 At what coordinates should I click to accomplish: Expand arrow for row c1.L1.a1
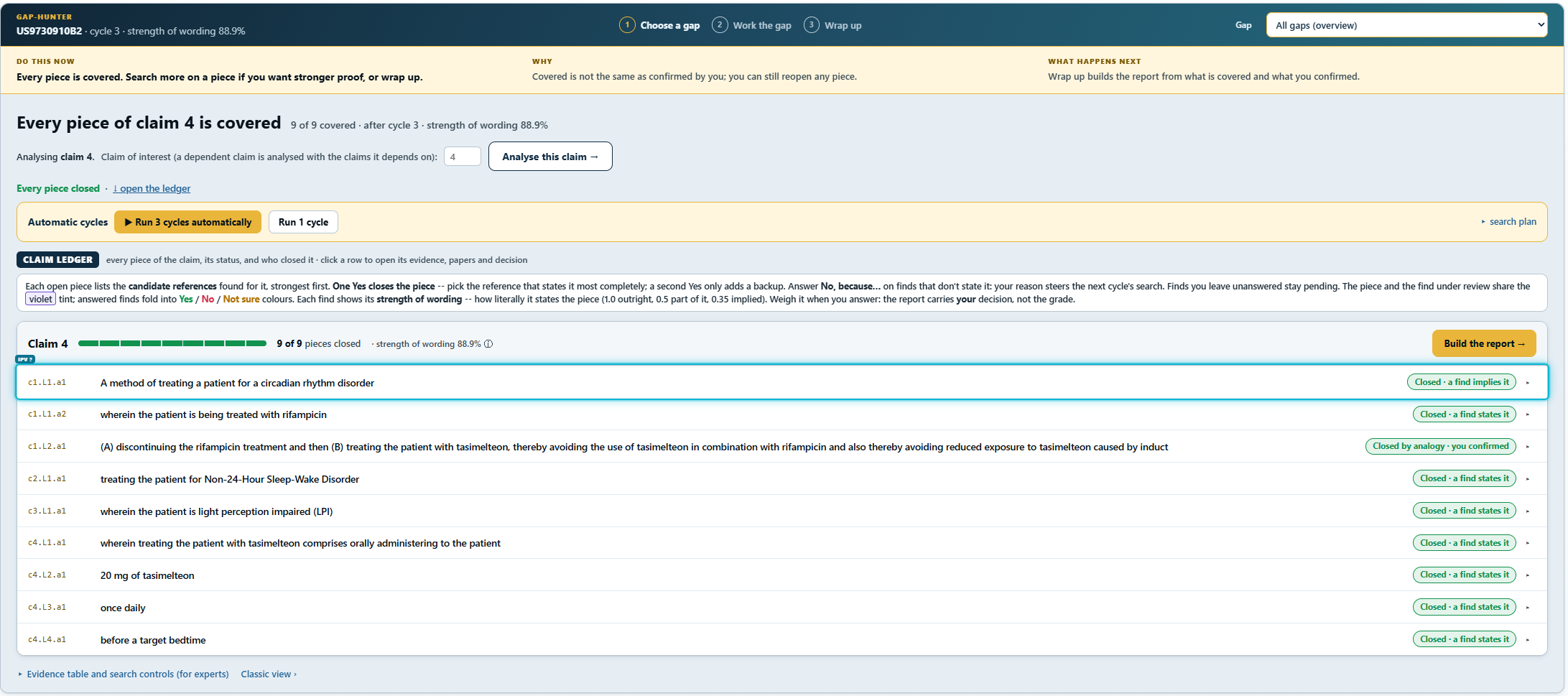point(1528,383)
